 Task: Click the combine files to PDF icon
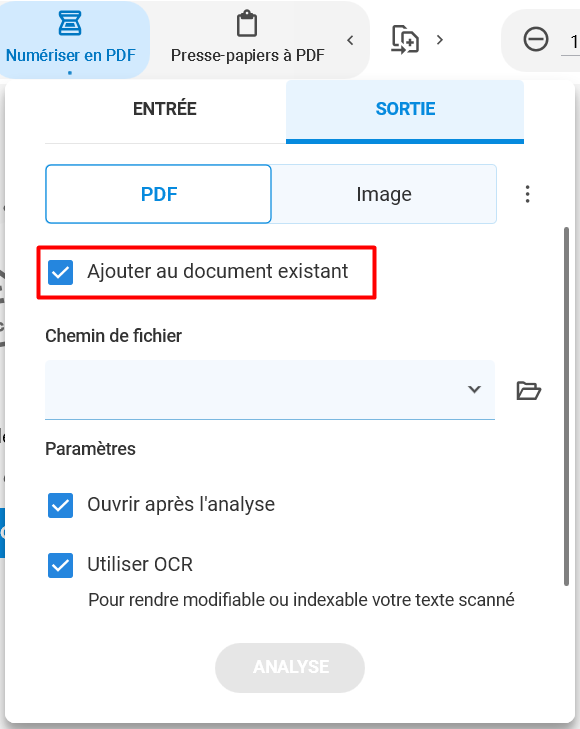[x=405, y=40]
